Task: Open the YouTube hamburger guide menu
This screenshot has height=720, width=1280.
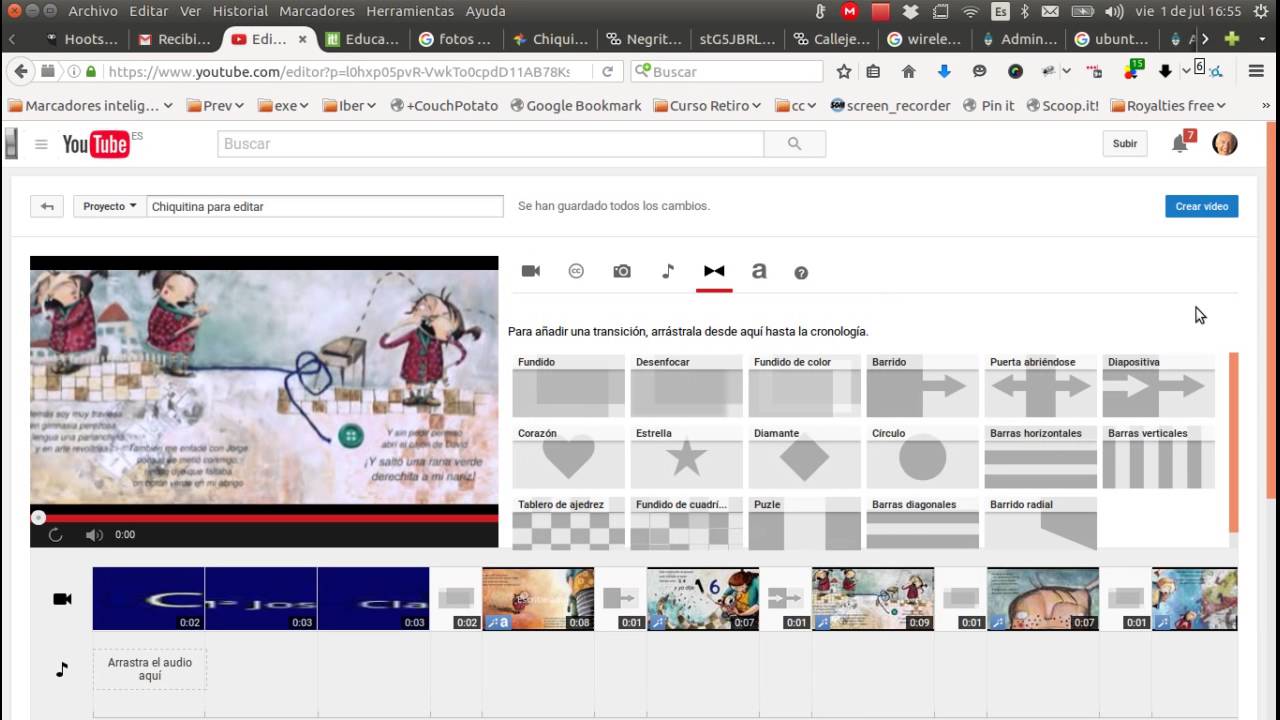Action: coord(41,144)
